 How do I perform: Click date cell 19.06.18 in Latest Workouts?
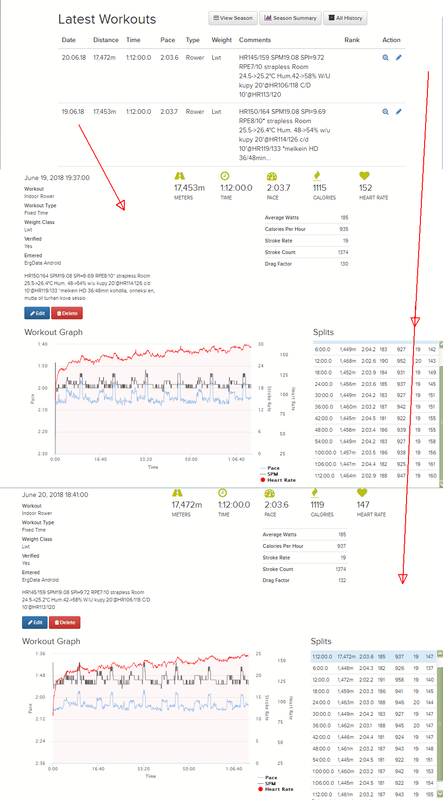tap(73, 111)
